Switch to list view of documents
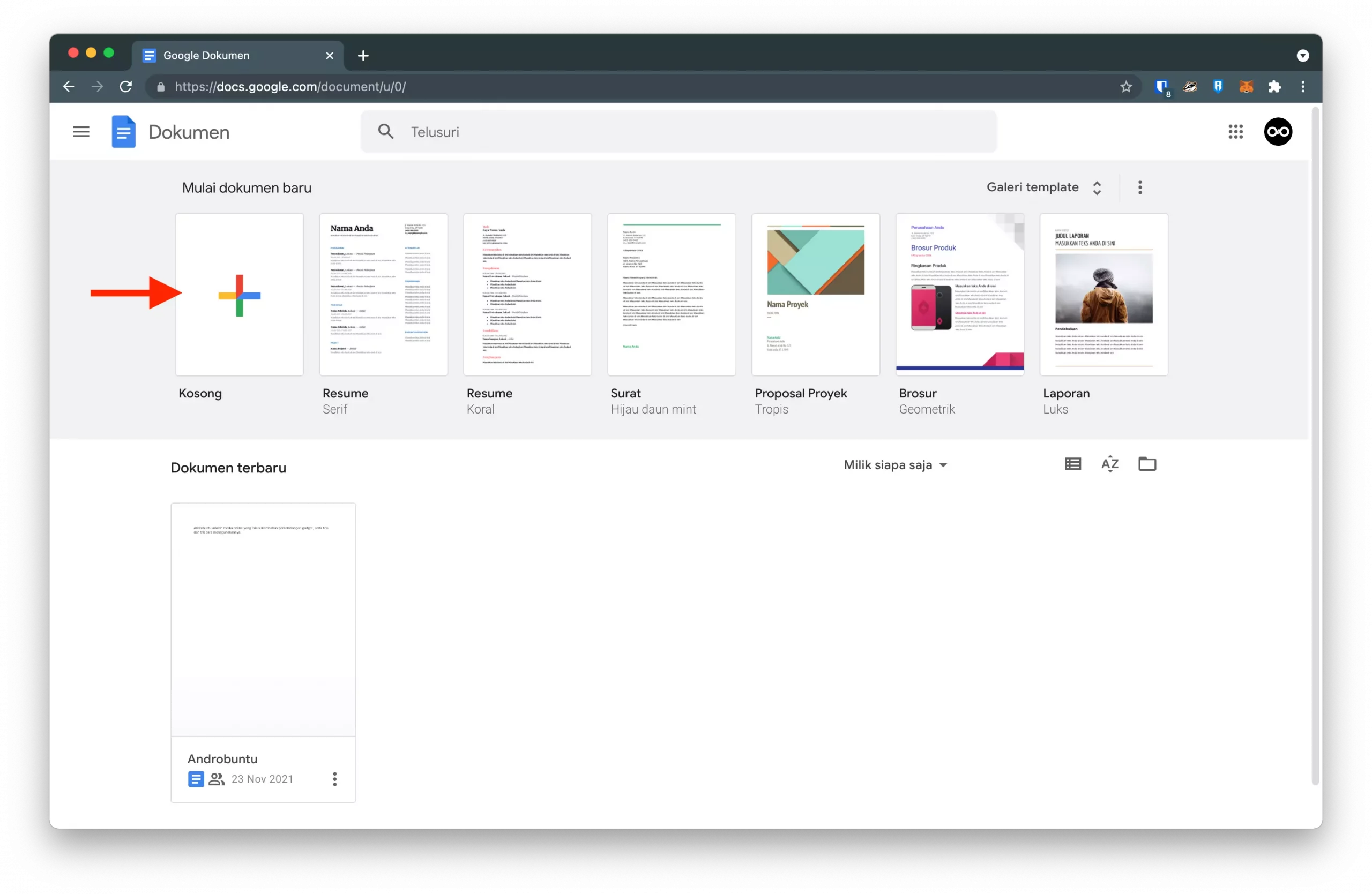 [1072, 464]
